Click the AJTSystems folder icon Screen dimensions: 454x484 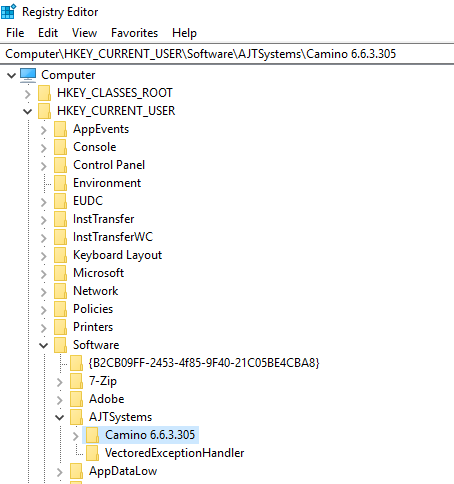click(x=76, y=417)
